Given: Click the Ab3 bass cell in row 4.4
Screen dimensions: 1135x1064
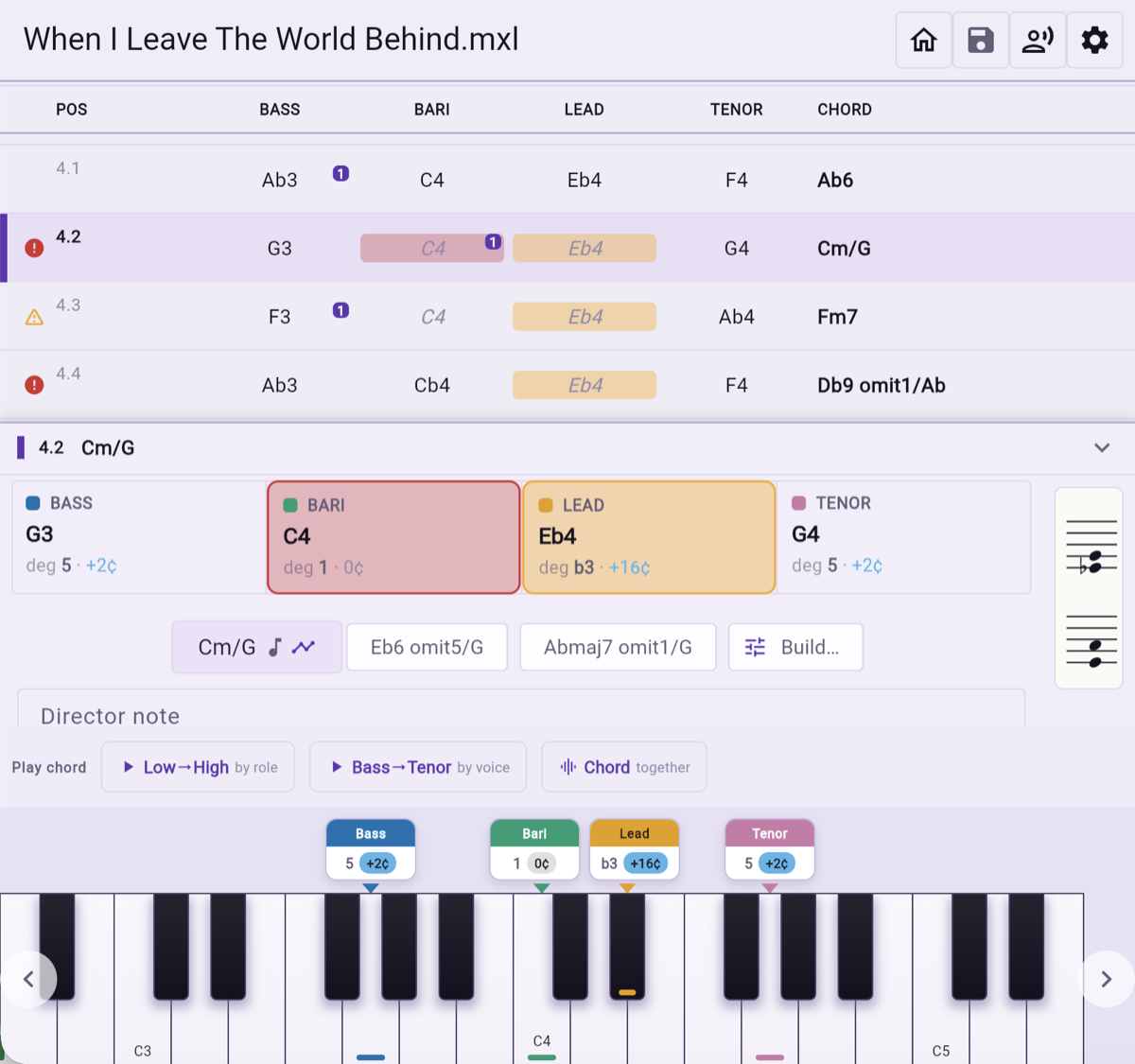Looking at the screenshot, I should (x=280, y=385).
